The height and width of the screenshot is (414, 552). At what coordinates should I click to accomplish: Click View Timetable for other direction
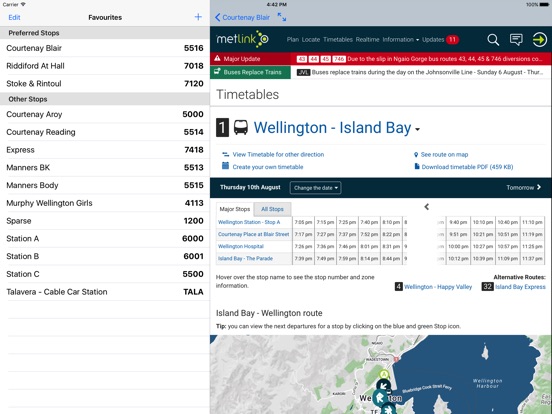coord(278,155)
